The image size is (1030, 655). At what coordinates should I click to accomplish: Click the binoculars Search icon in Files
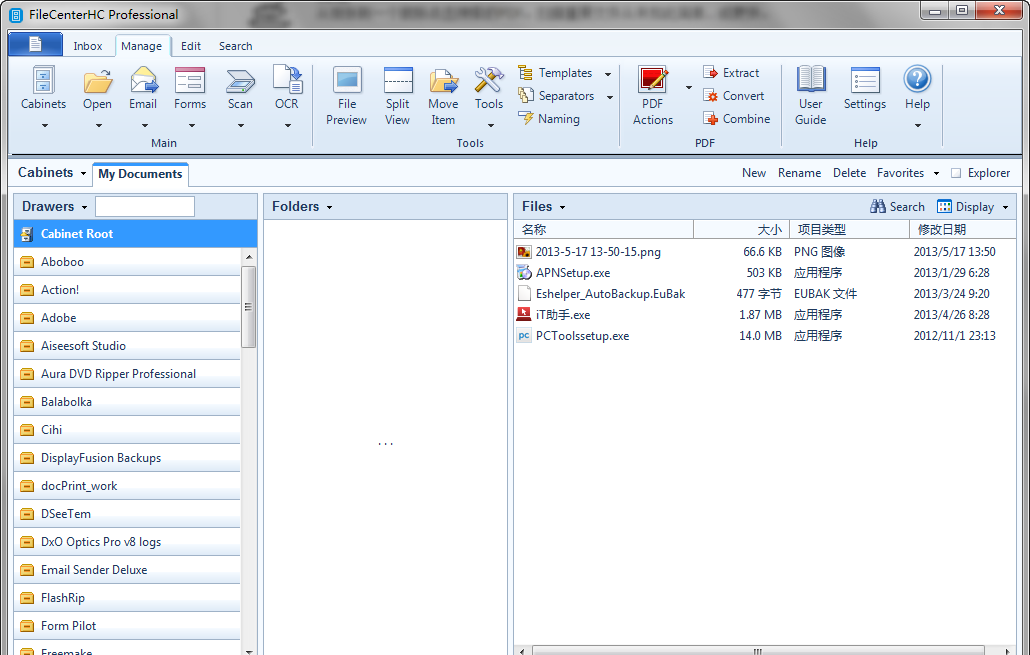[x=878, y=206]
